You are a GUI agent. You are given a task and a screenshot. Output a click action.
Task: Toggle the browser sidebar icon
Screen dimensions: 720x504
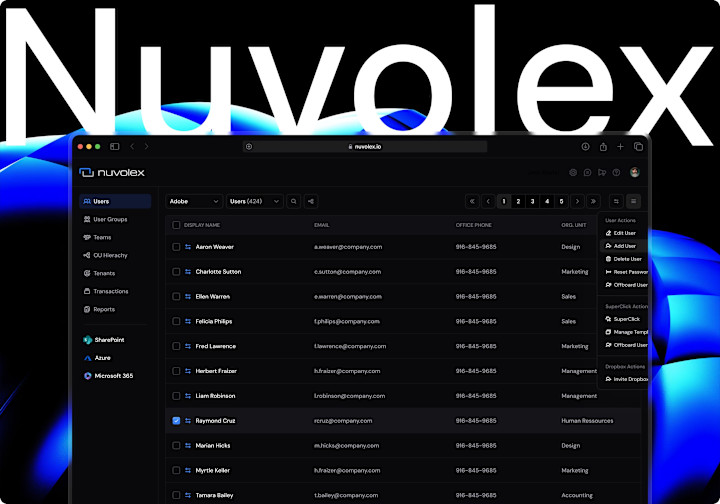coord(115,146)
